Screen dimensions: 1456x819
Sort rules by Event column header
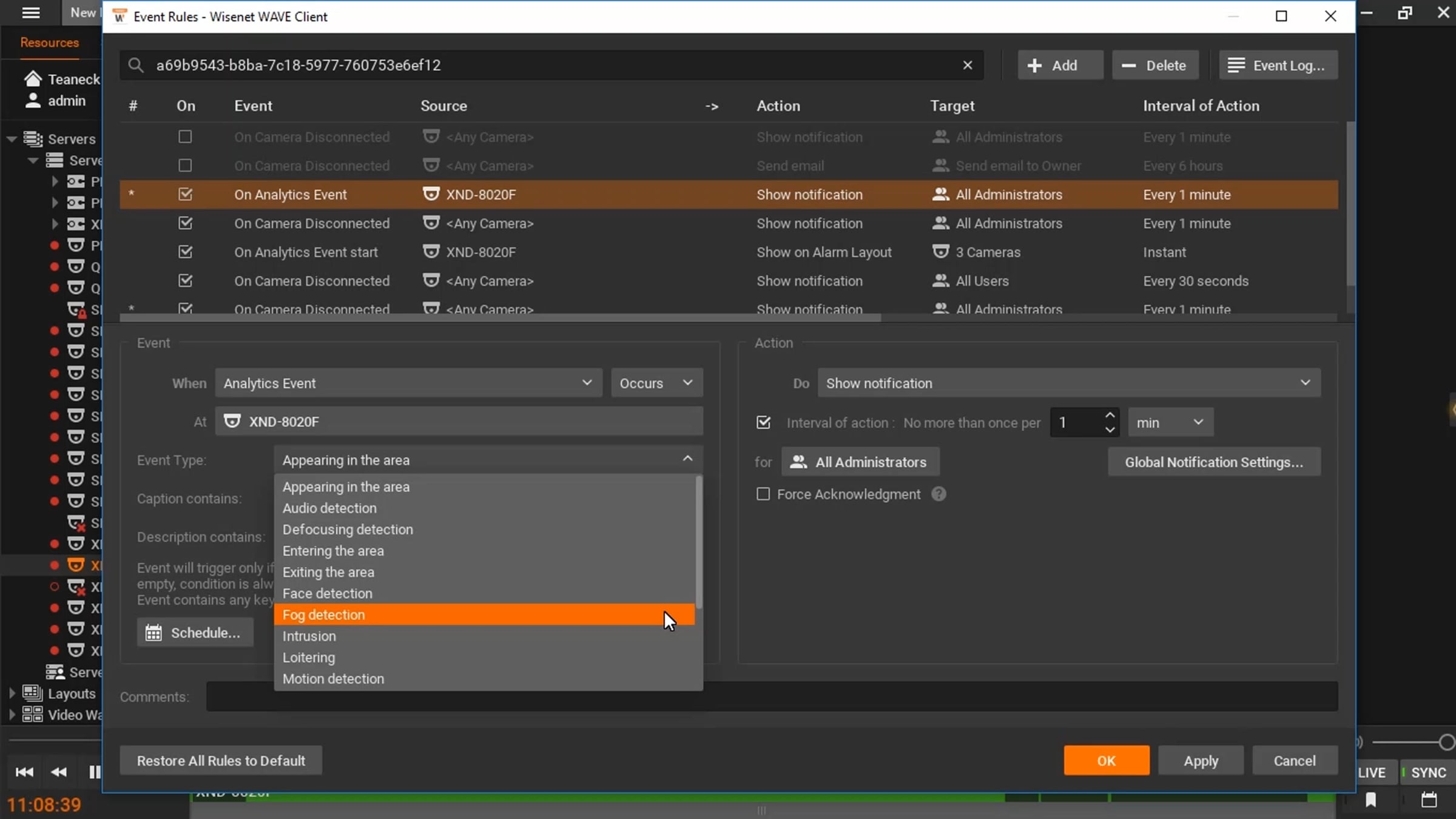click(253, 106)
